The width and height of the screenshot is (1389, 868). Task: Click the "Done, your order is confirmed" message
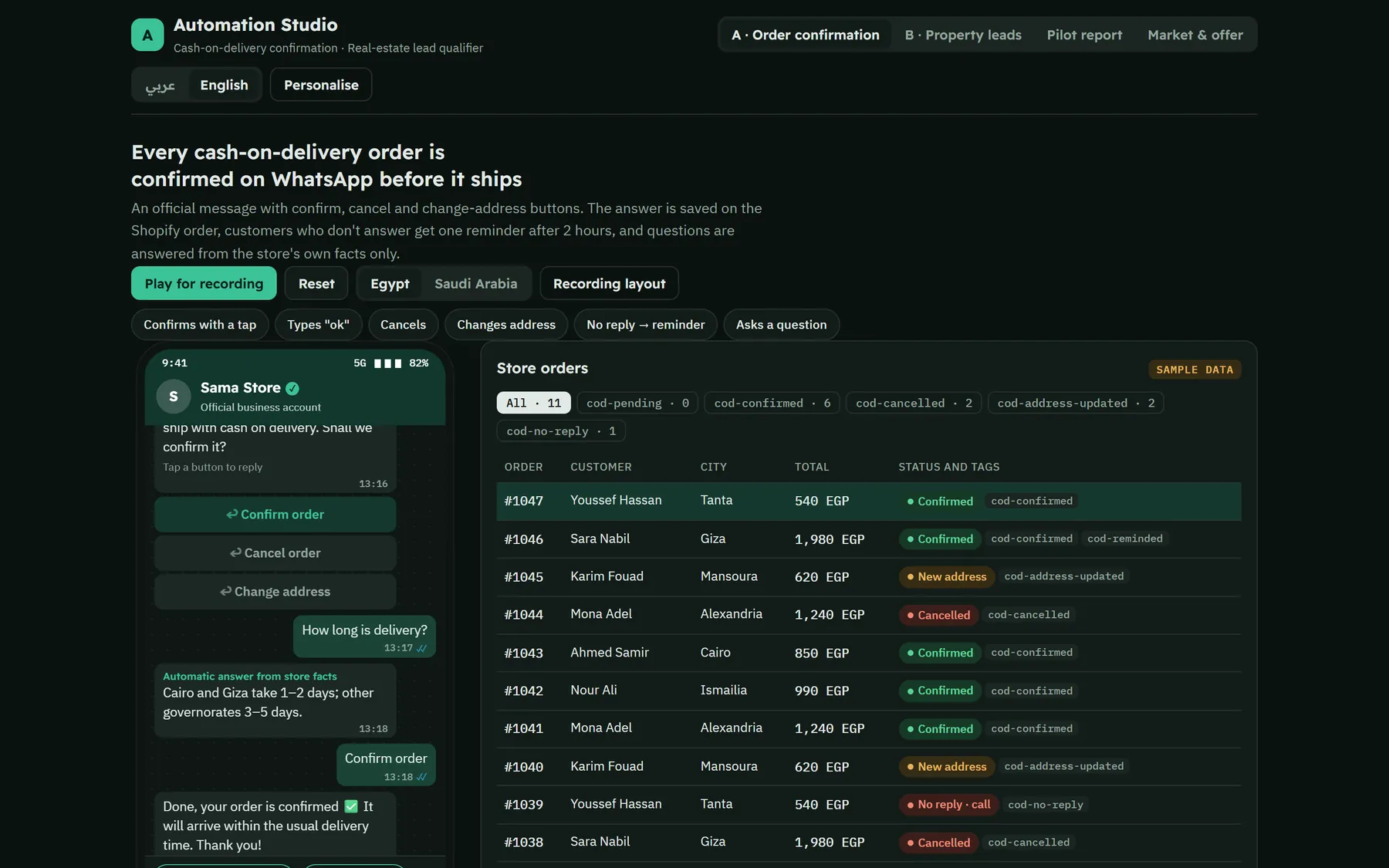(x=275, y=824)
